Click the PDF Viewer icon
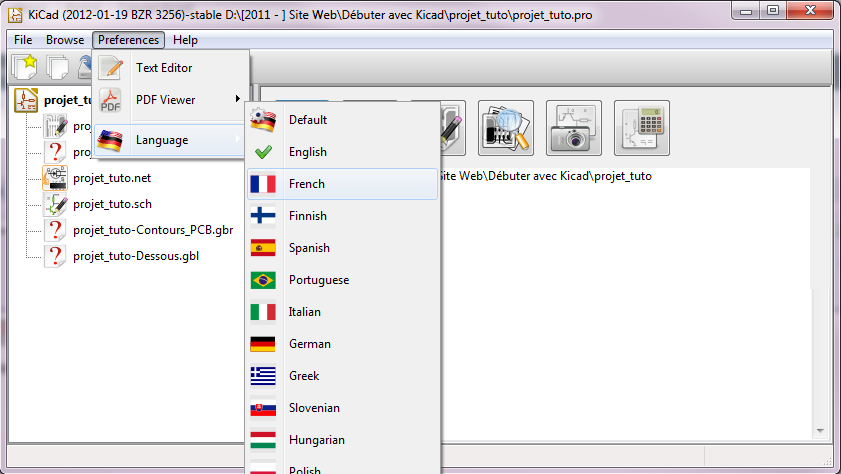The image size is (841, 474). pyautogui.click(x=110, y=100)
